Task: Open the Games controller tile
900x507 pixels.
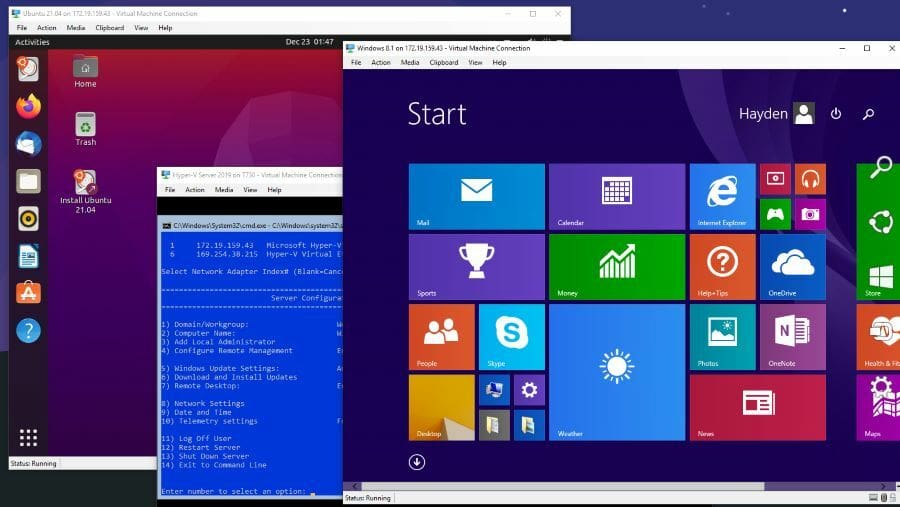Action: (775, 214)
